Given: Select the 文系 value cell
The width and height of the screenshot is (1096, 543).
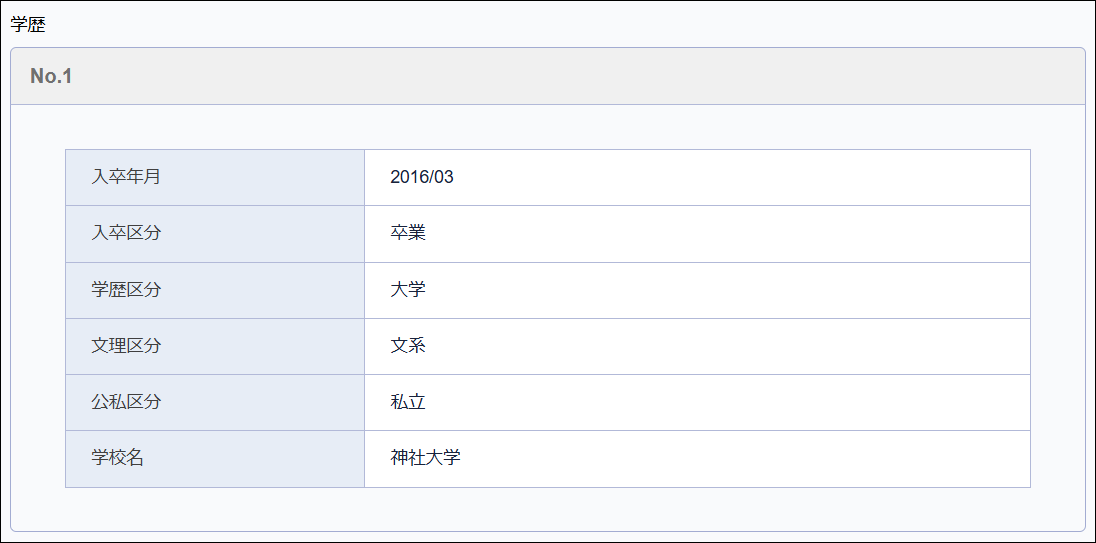Looking at the screenshot, I should 408,346.
